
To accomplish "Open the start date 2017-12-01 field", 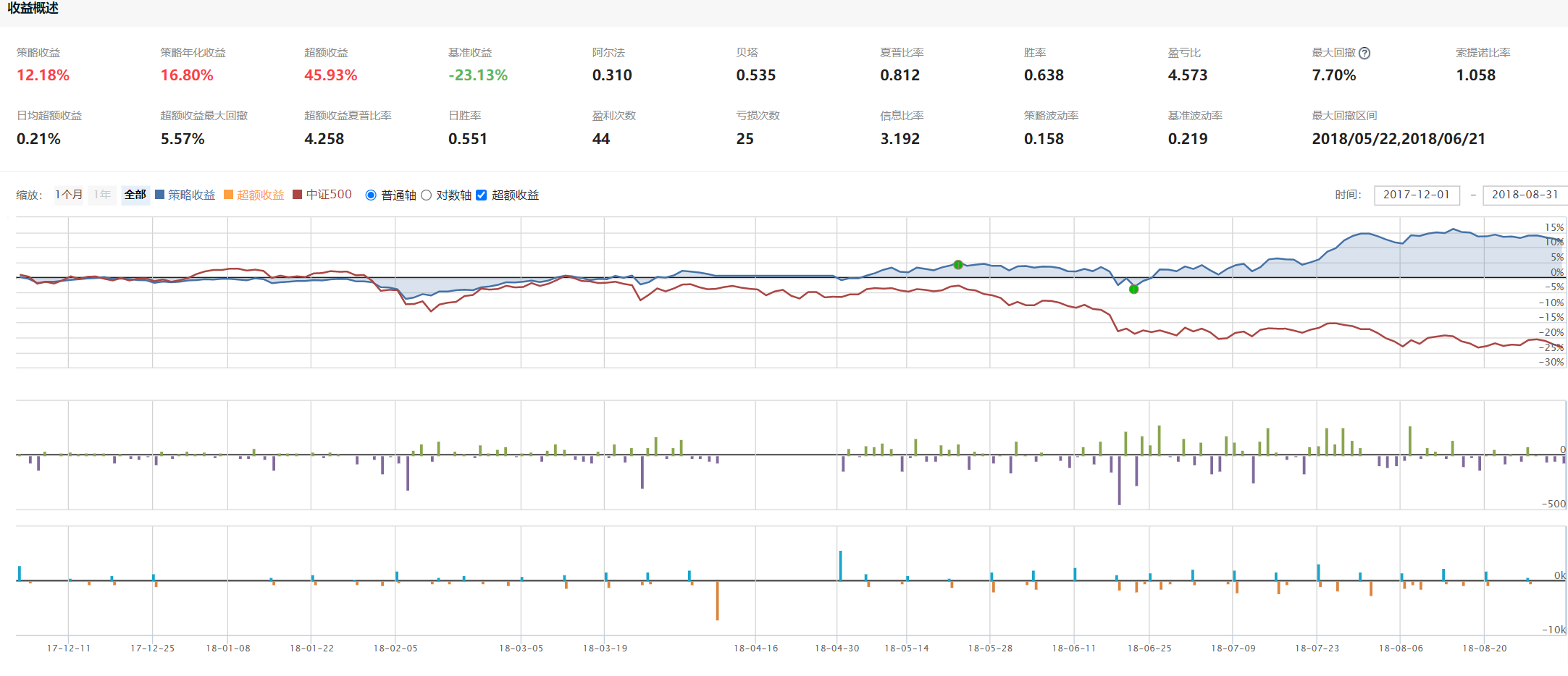I will pyautogui.click(x=1417, y=195).
